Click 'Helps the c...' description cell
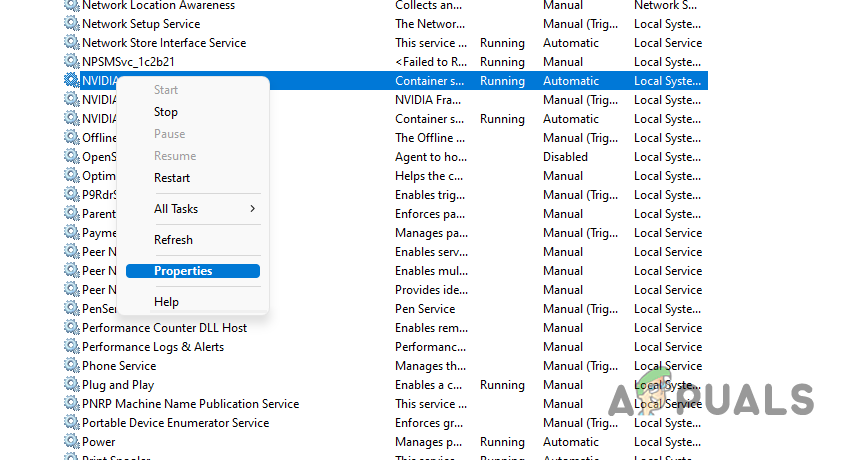 (429, 176)
